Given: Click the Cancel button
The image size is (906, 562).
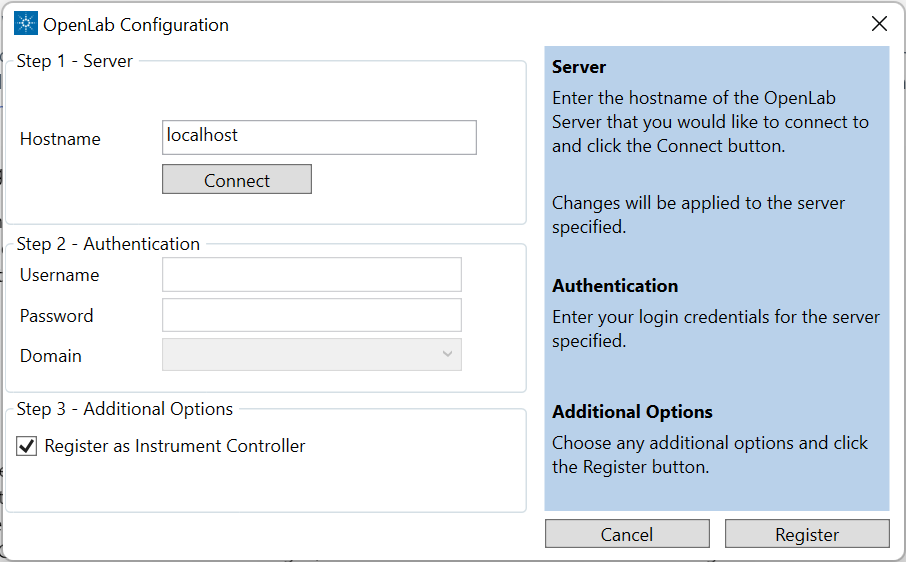Looking at the screenshot, I should click(x=627, y=534).
